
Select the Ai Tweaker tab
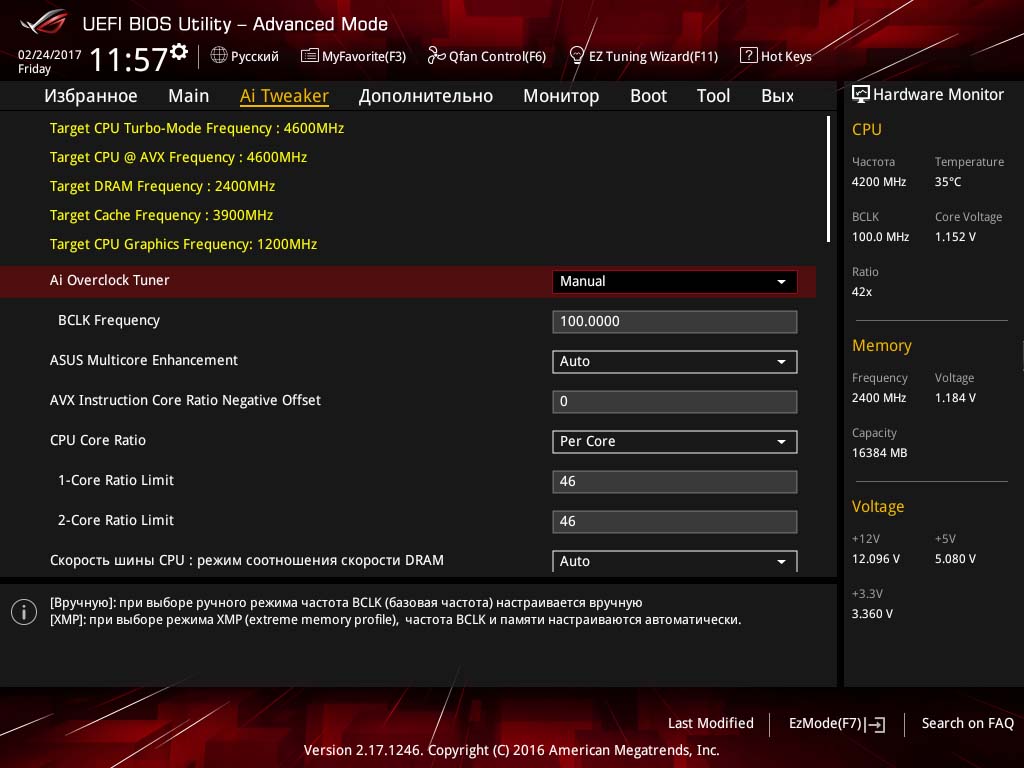tap(284, 96)
